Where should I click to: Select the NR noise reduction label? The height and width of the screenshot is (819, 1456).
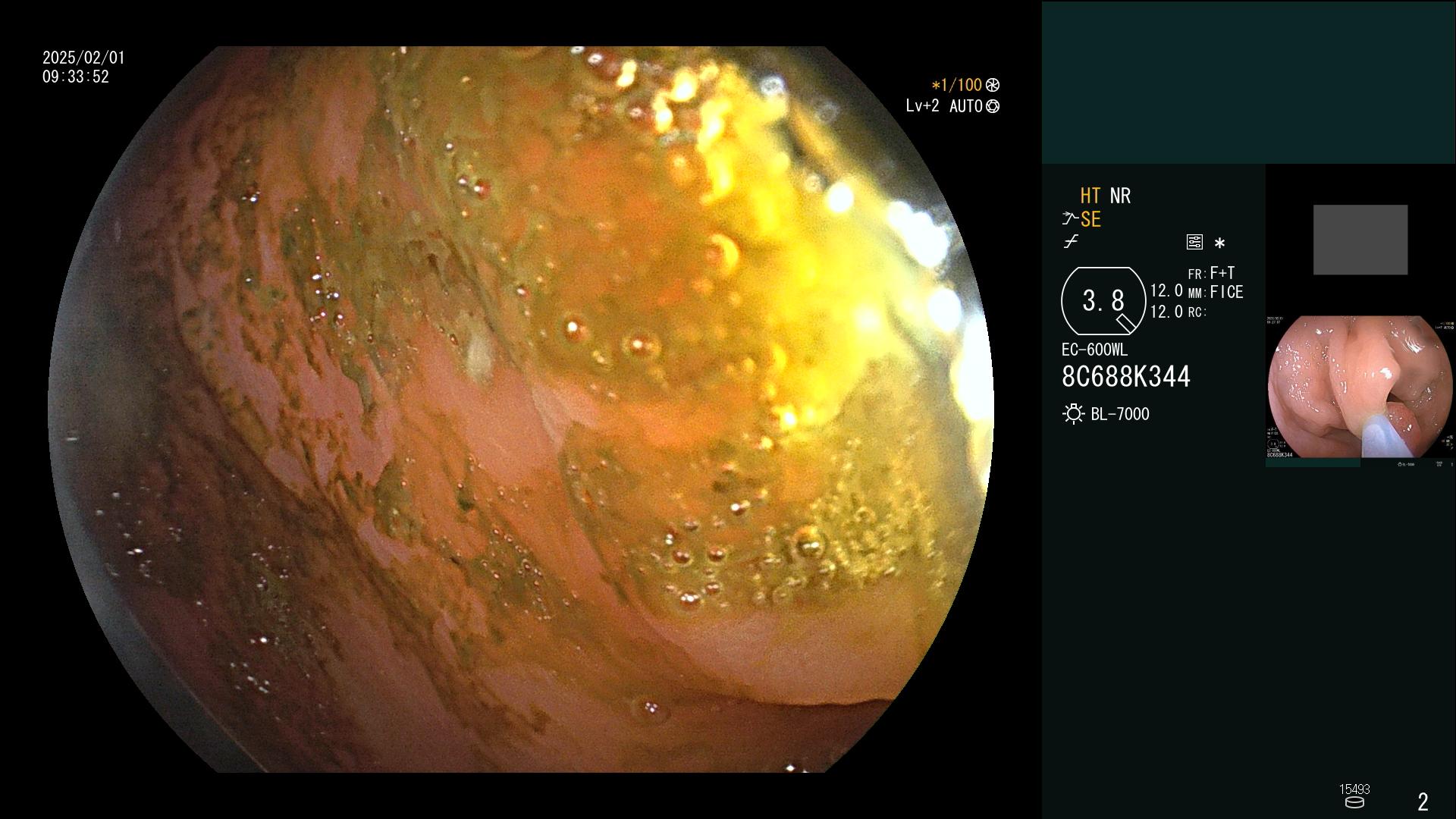1120,196
